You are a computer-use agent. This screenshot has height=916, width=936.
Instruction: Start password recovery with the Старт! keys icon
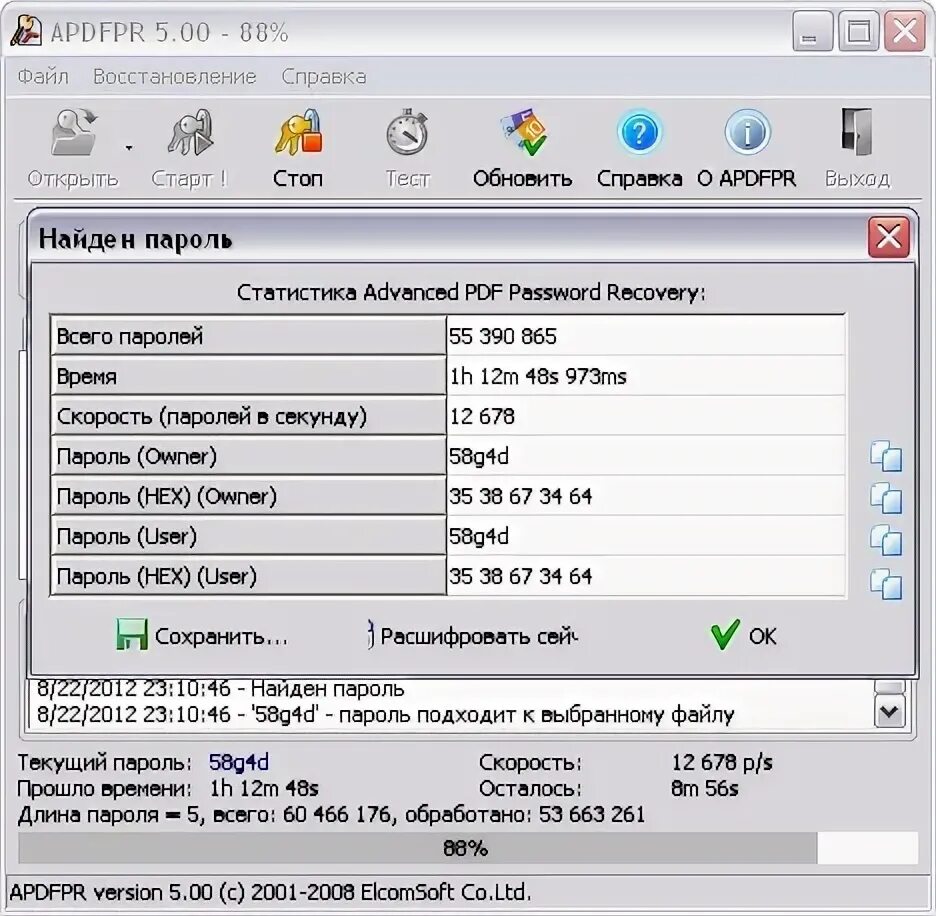click(x=190, y=140)
